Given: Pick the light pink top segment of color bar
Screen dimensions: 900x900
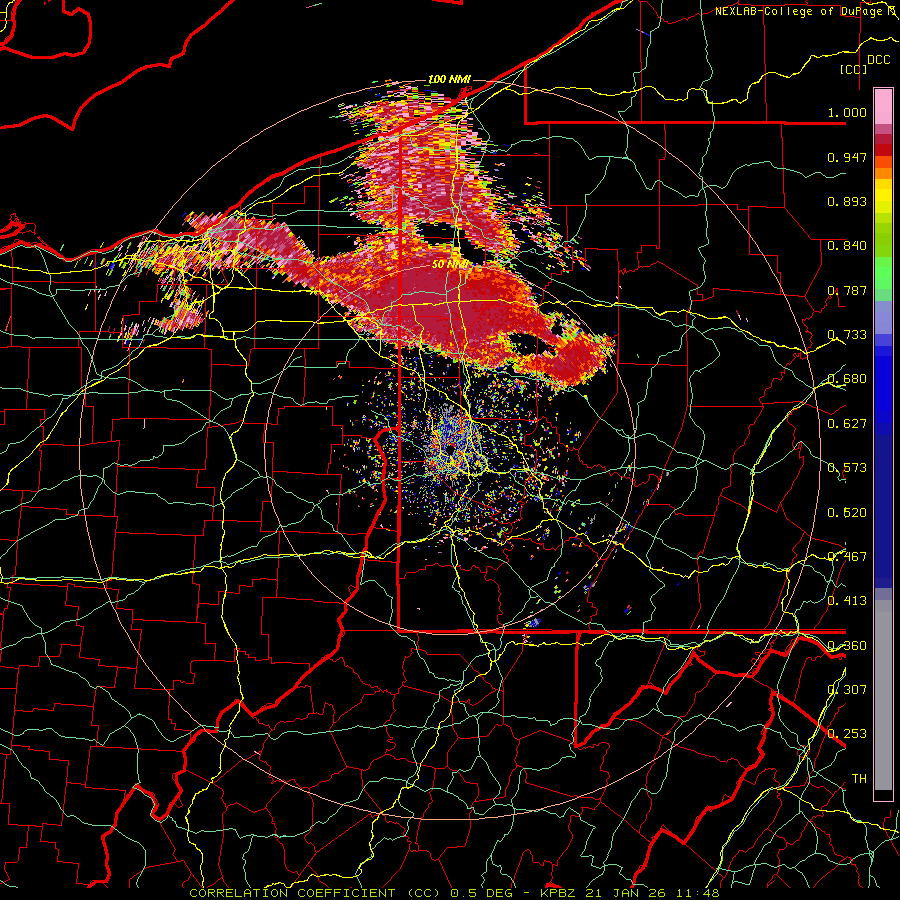Looking at the screenshot, I should [883, 106].
